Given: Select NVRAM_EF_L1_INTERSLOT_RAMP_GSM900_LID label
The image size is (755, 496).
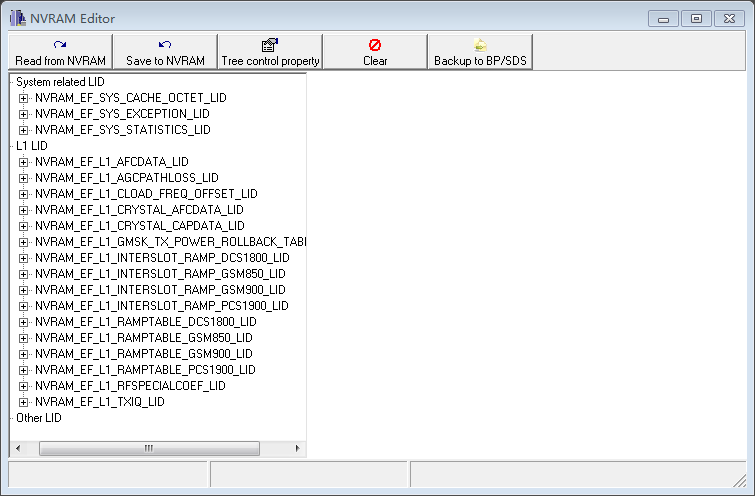Looking at the screenshot, I should pos(160,289).
